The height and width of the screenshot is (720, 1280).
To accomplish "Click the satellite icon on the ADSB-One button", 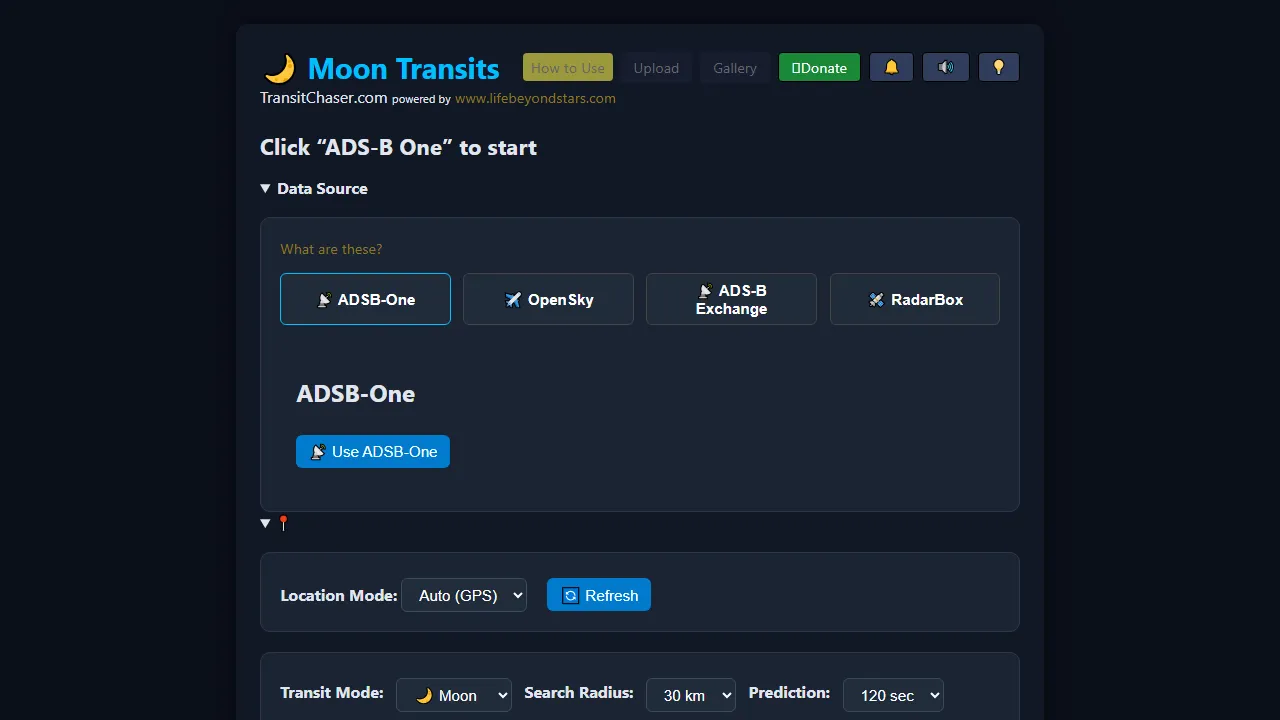I will [323, 299].
